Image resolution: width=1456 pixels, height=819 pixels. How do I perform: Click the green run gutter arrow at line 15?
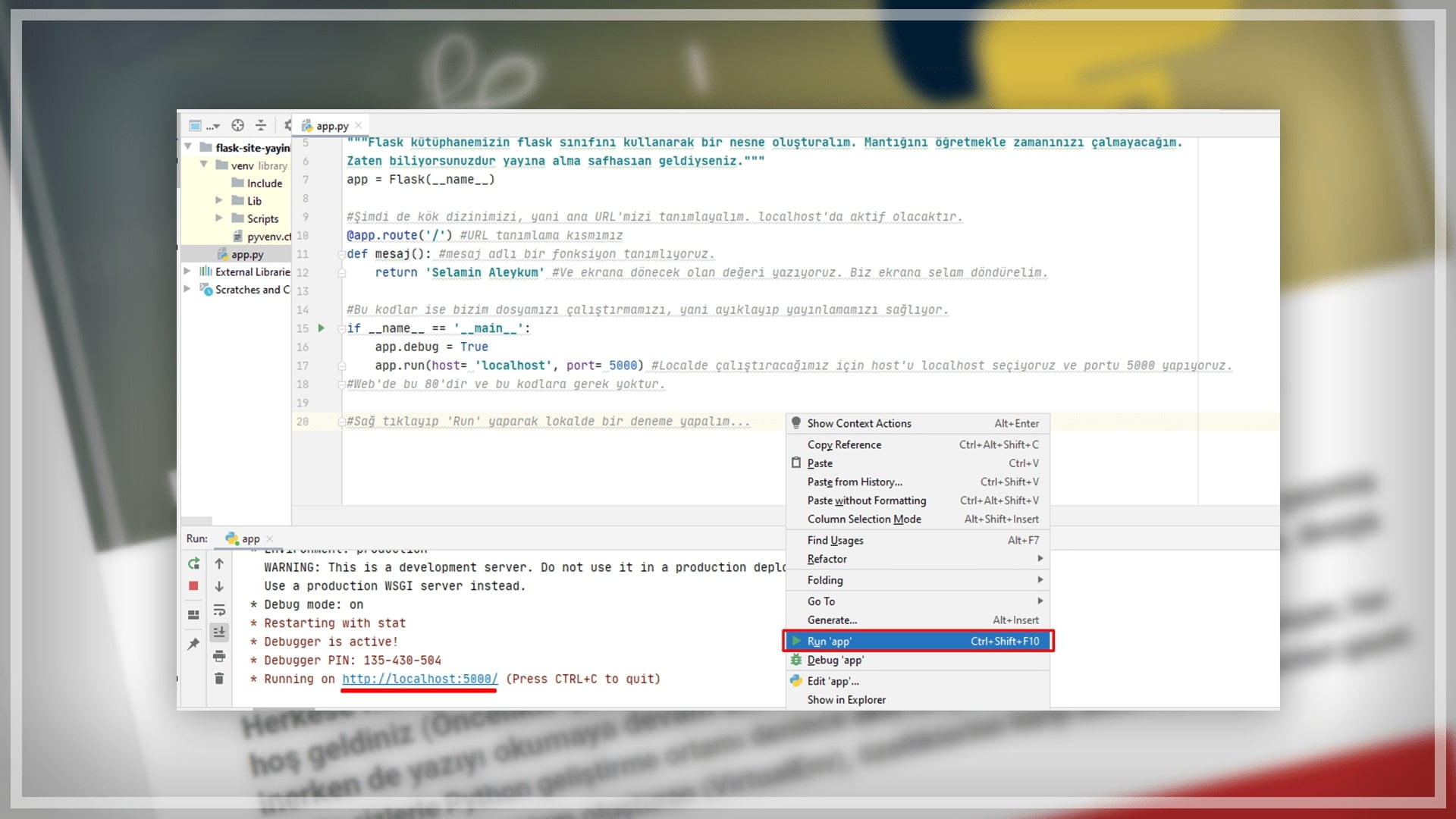click(322, 328)
